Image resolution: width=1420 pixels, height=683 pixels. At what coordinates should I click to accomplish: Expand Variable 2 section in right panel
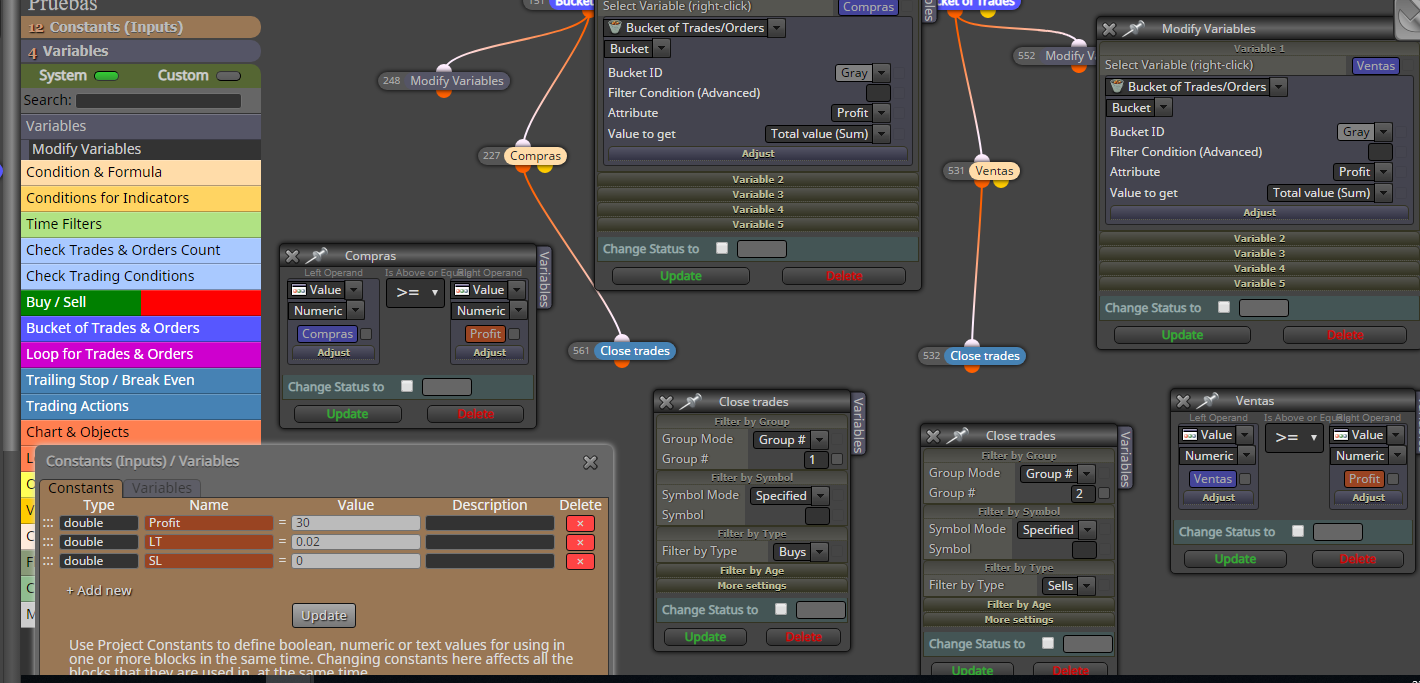(x=1259, y=239)
